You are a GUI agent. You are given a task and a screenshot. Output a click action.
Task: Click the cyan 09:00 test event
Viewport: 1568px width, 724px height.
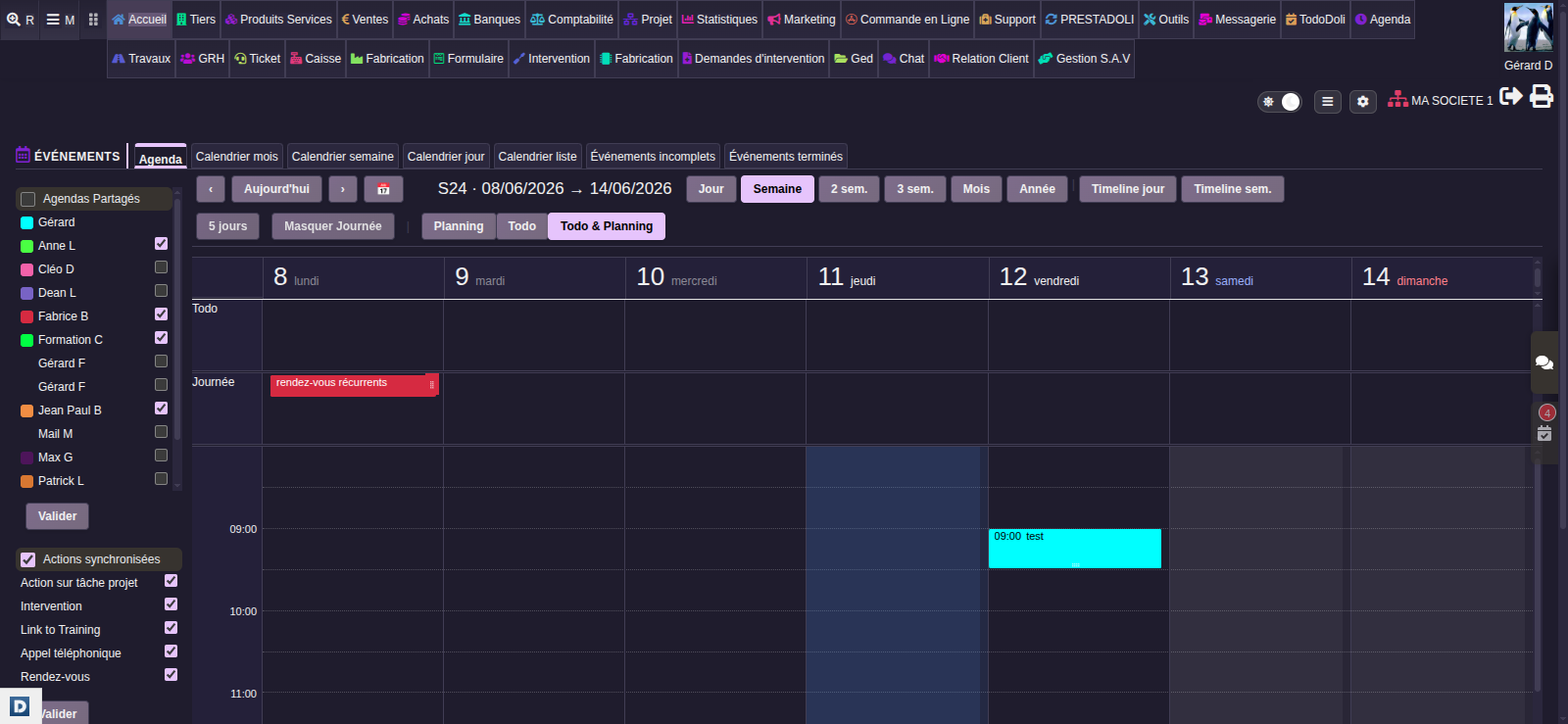pyautogui.click(x=1075, y=549)
